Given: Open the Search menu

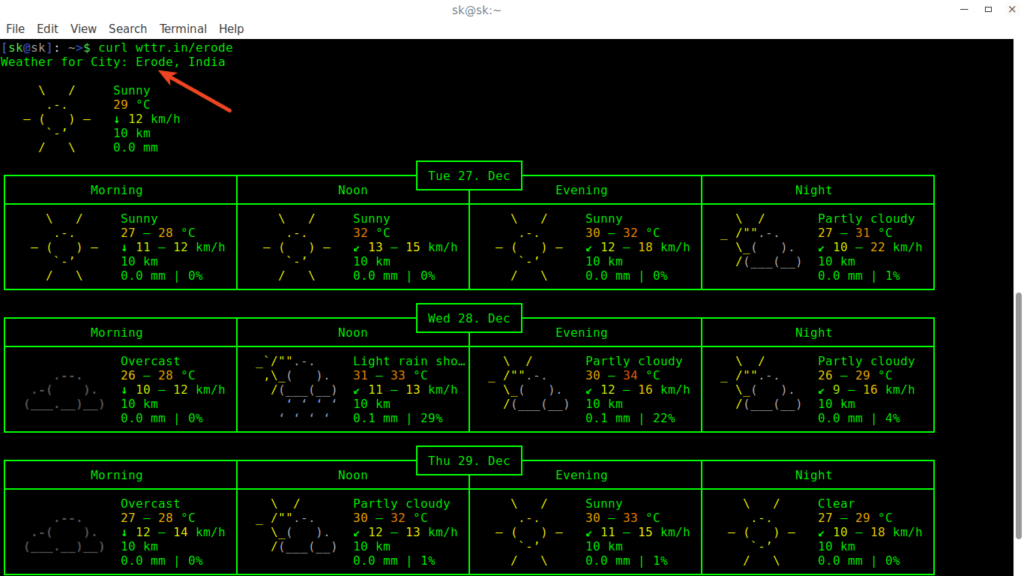Looking at the screenshot, I should [x=128, y=28].
